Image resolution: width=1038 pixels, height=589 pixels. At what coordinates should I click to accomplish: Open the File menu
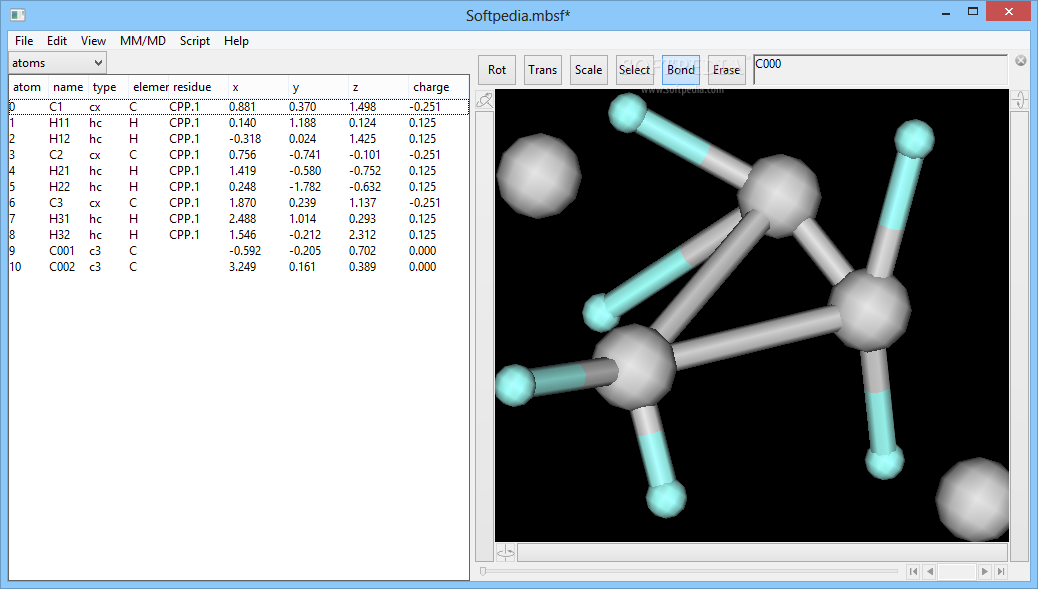24,41
